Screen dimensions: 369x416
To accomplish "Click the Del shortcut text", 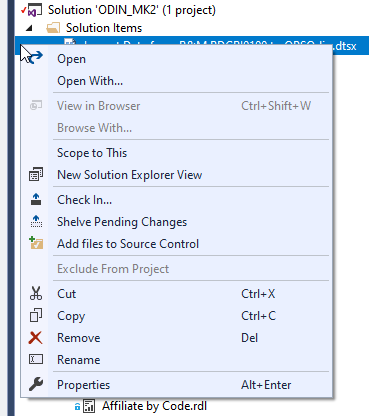I will coord(249,338).
